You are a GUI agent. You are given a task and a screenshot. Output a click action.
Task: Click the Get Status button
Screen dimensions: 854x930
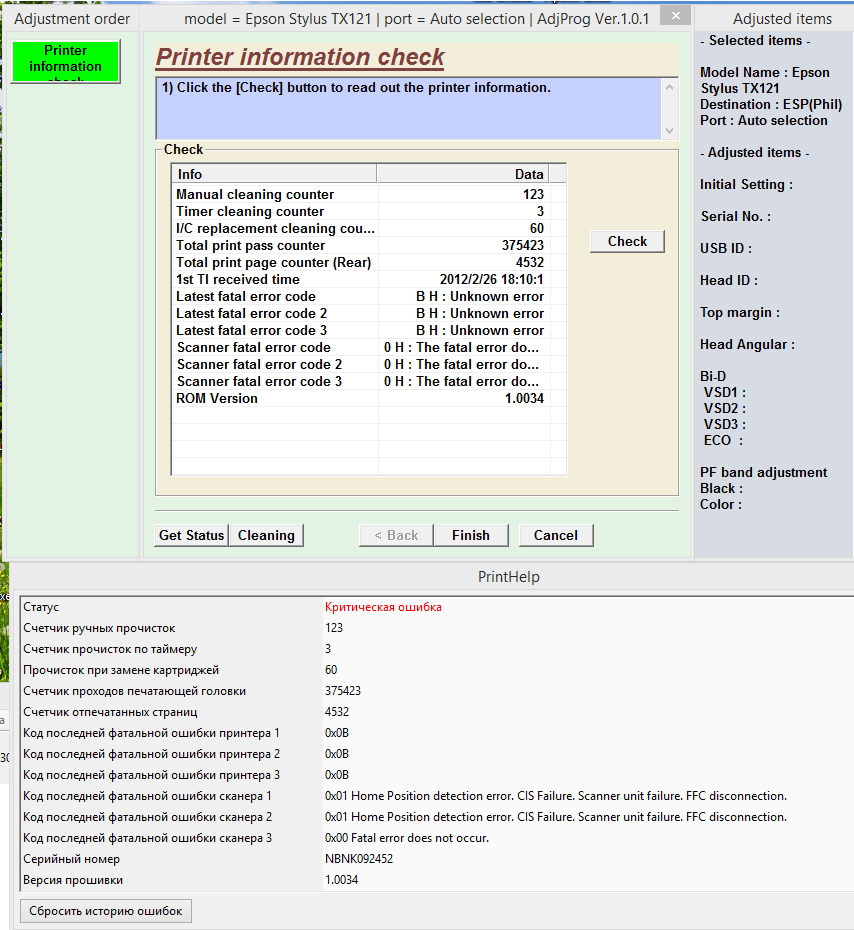pos(191,535)
